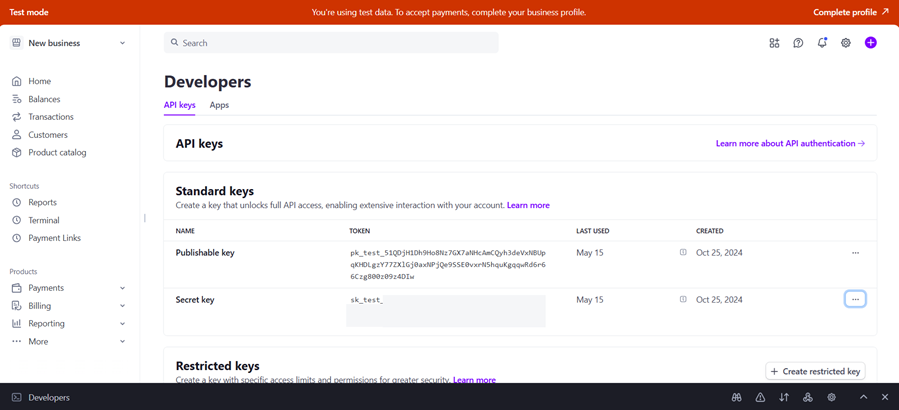Click the help question mark icon
This screenshot has height=410, width=899.
pos(798,43)
